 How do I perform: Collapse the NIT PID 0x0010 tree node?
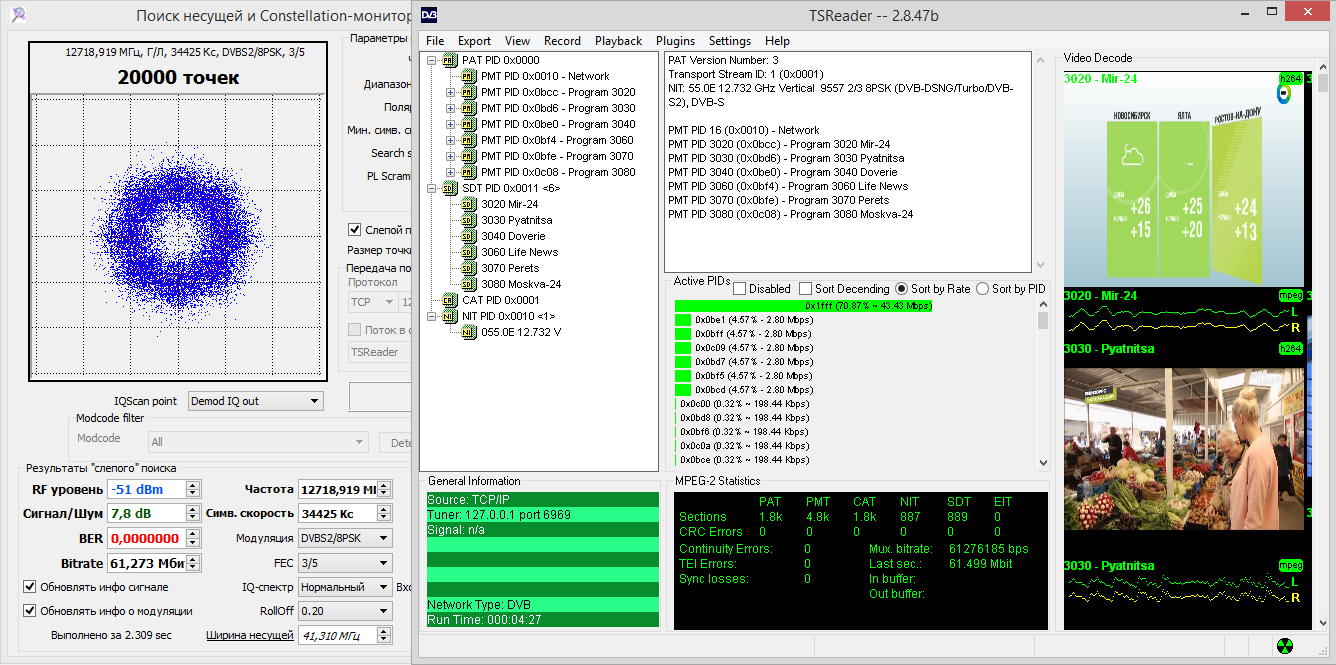click(432, 316)
